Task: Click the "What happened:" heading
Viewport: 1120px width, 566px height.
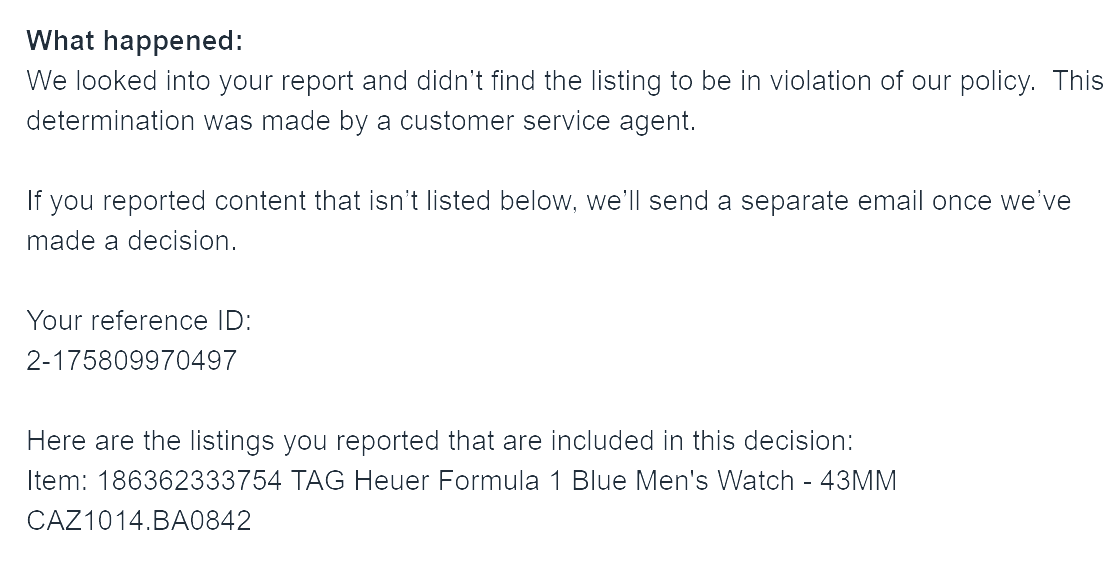Action: (x=135, y=41)
